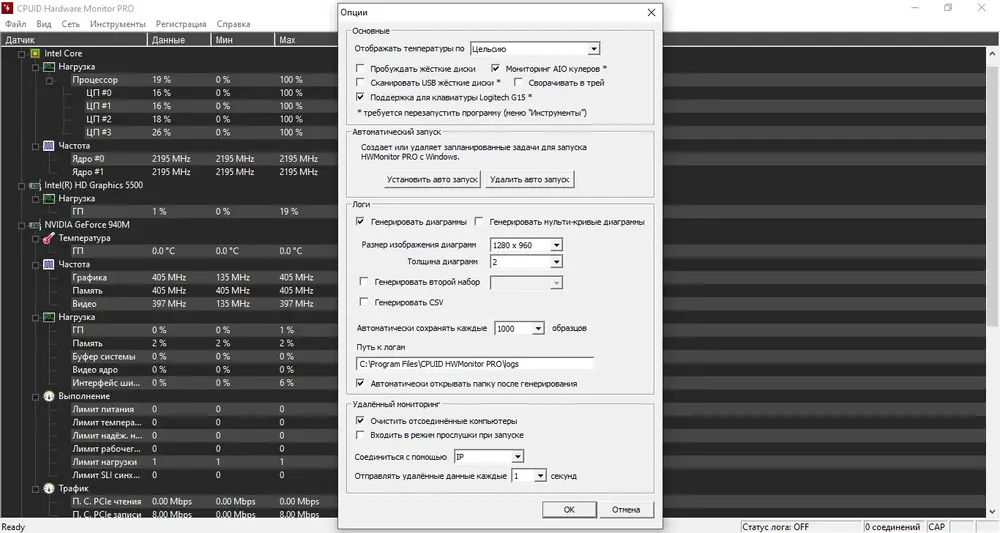Viewport: 1000px width, 533px height.
Task: Click the thermometer icon beside Температура
Action: tap(48, 238)
